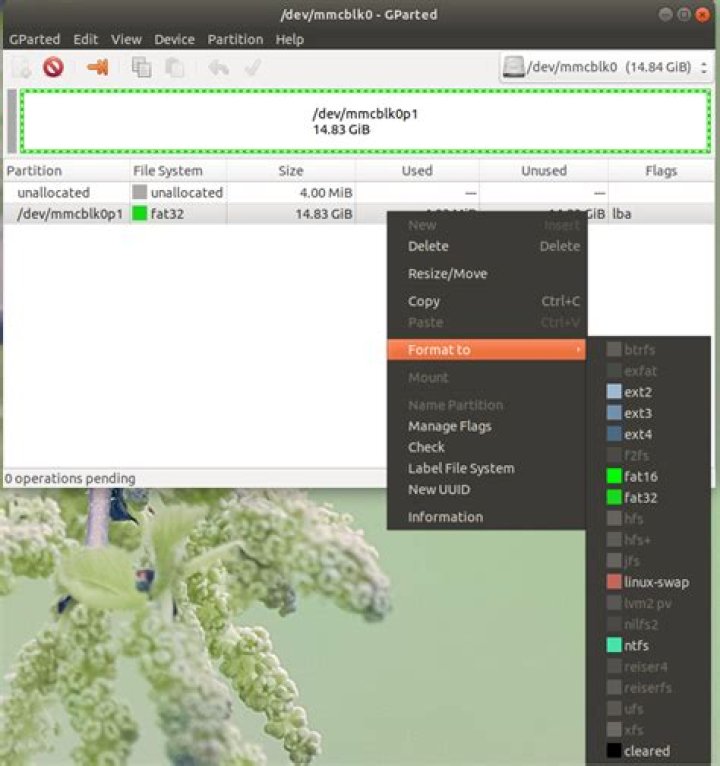Screen dimensions: 720x766
Task: Click the Copy partition toolbar icon
Action: [x=141, y=67]
